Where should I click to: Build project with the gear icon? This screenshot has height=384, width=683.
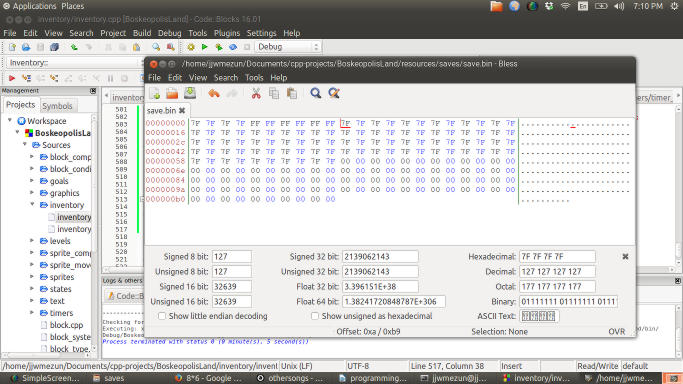point(191,47)
